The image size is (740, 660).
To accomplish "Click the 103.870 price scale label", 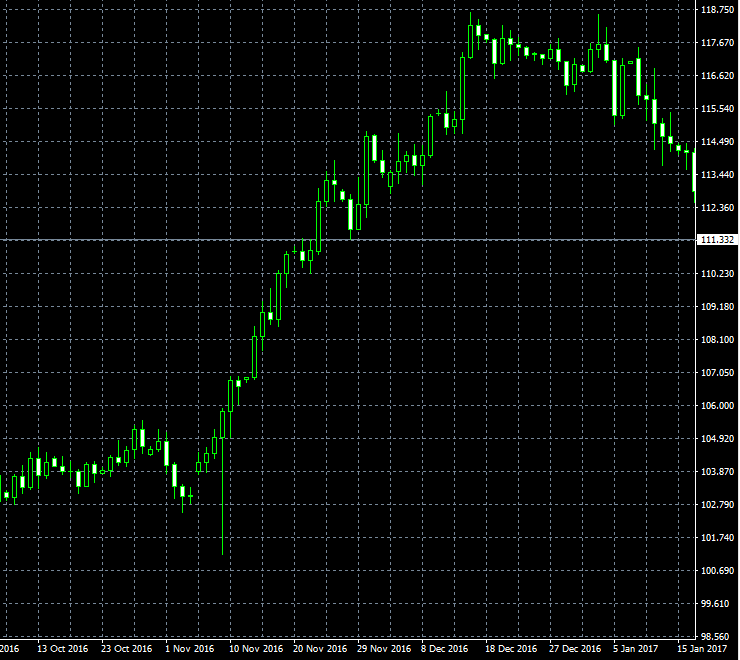I will [x=717, y=472].
